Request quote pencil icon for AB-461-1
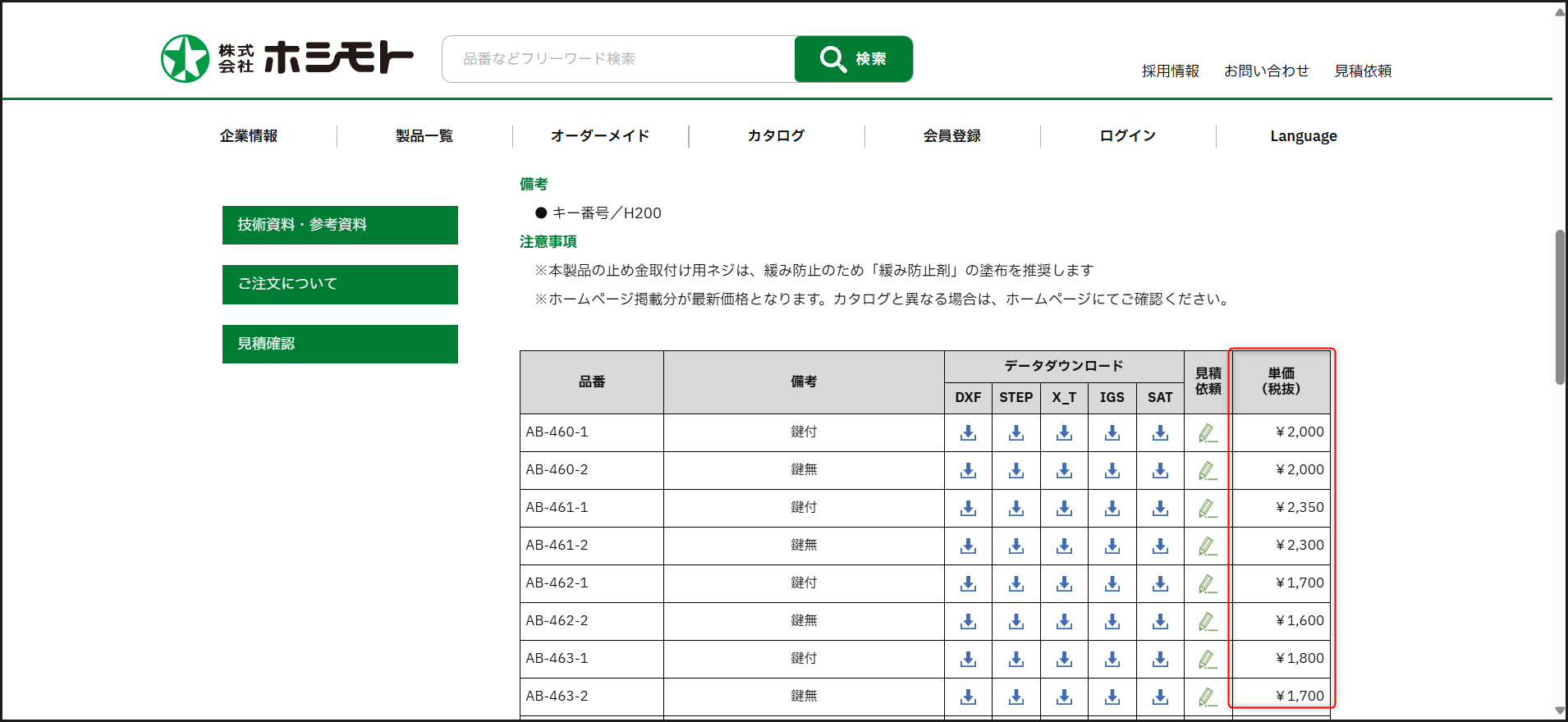 click(1207, 508)
